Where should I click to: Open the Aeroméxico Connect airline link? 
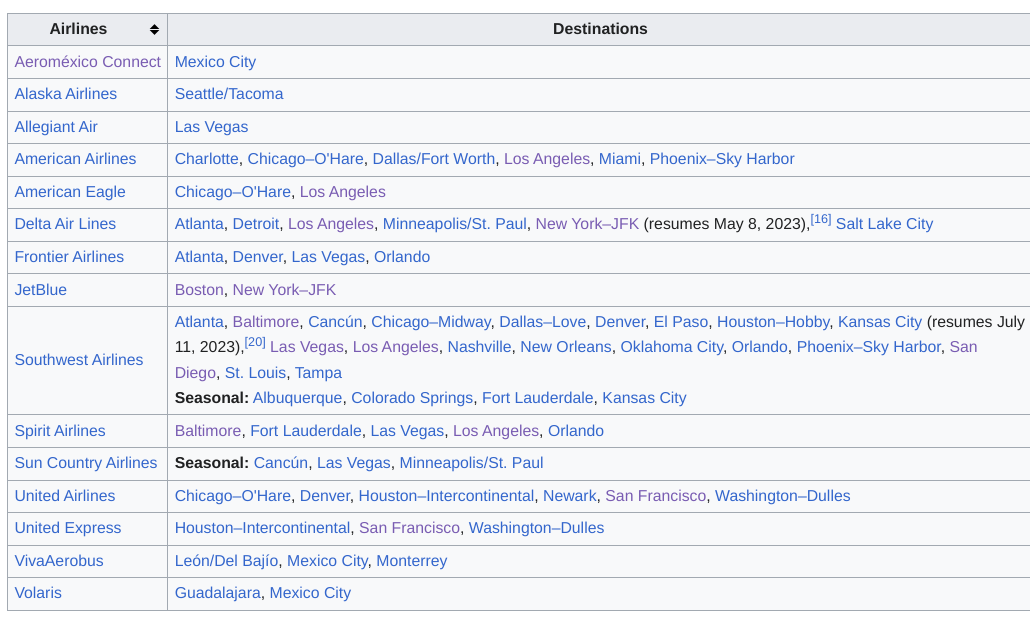pos(87,62)
